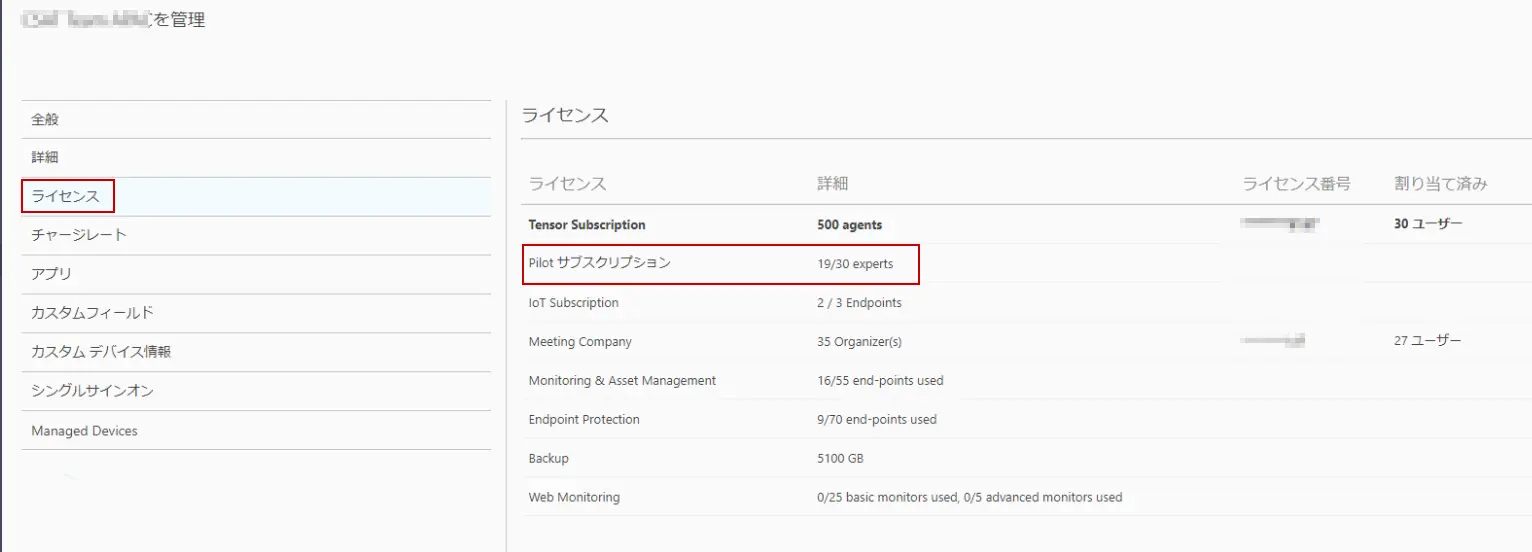Click the 2 / 3 Endpoints value
The image size is (1532, 552).
[859, 303]
